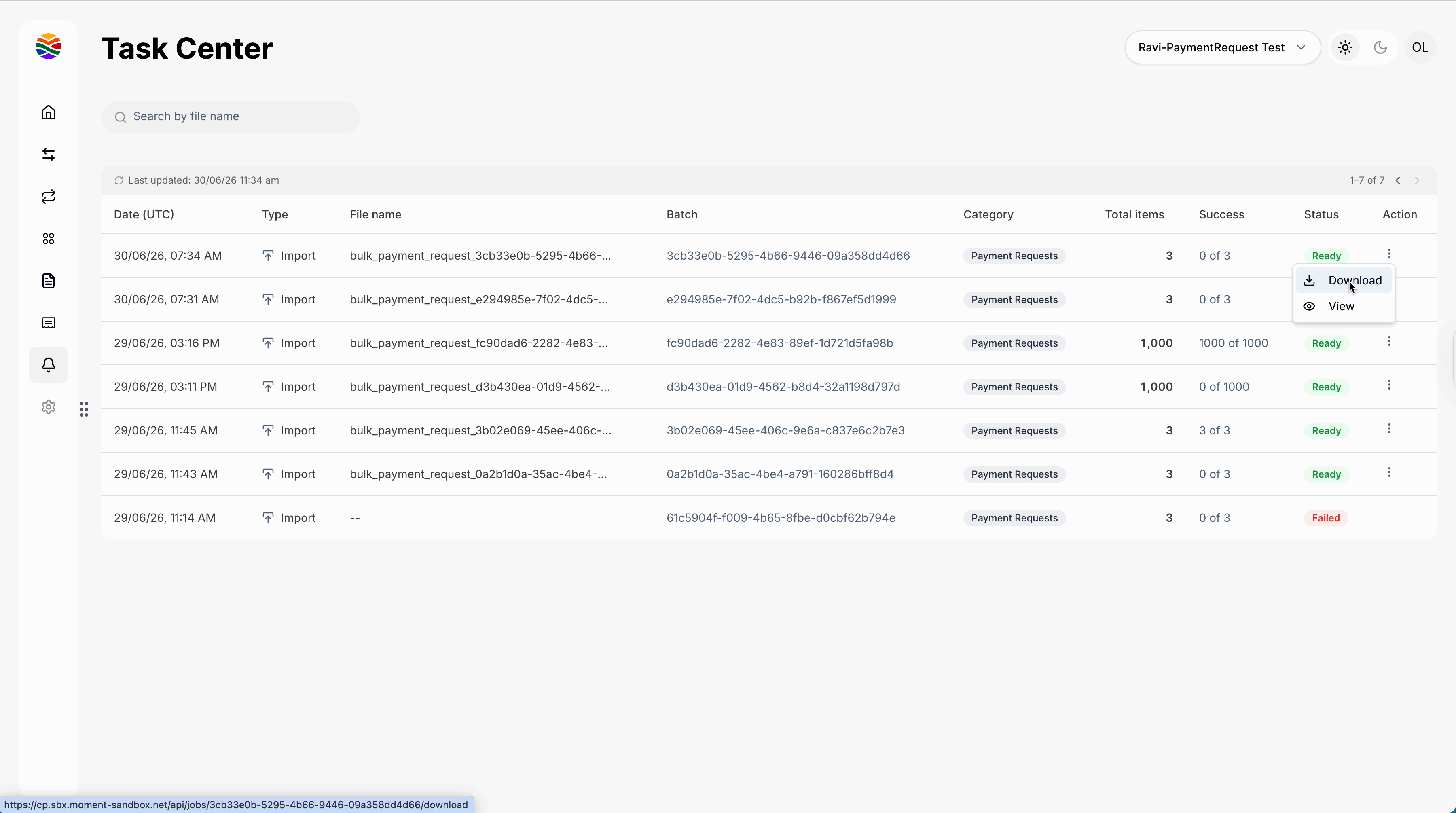Click the Task Center heading
Screen dimensions: 1456x813
point(187,48)
